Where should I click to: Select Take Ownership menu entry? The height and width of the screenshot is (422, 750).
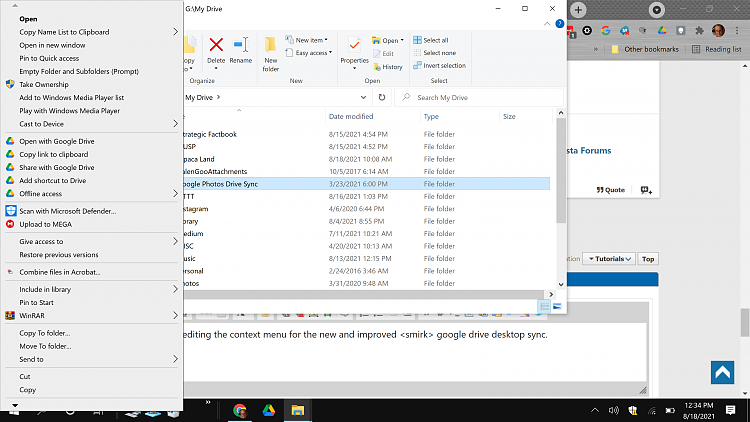point(44,85)
